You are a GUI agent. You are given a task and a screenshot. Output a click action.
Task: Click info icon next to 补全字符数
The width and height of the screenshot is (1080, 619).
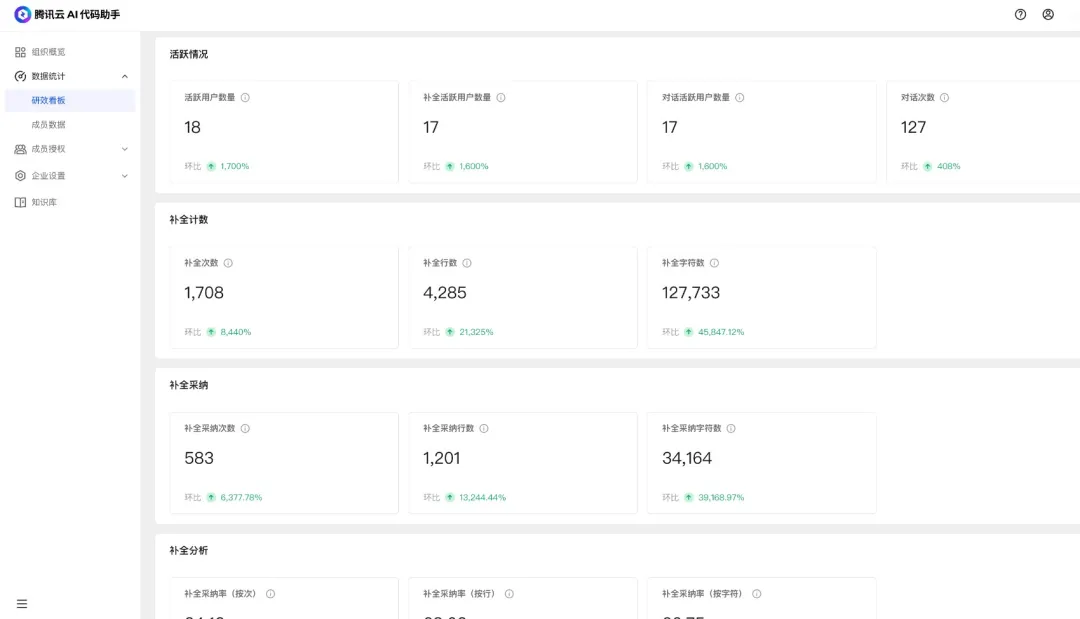pos(714,263)
